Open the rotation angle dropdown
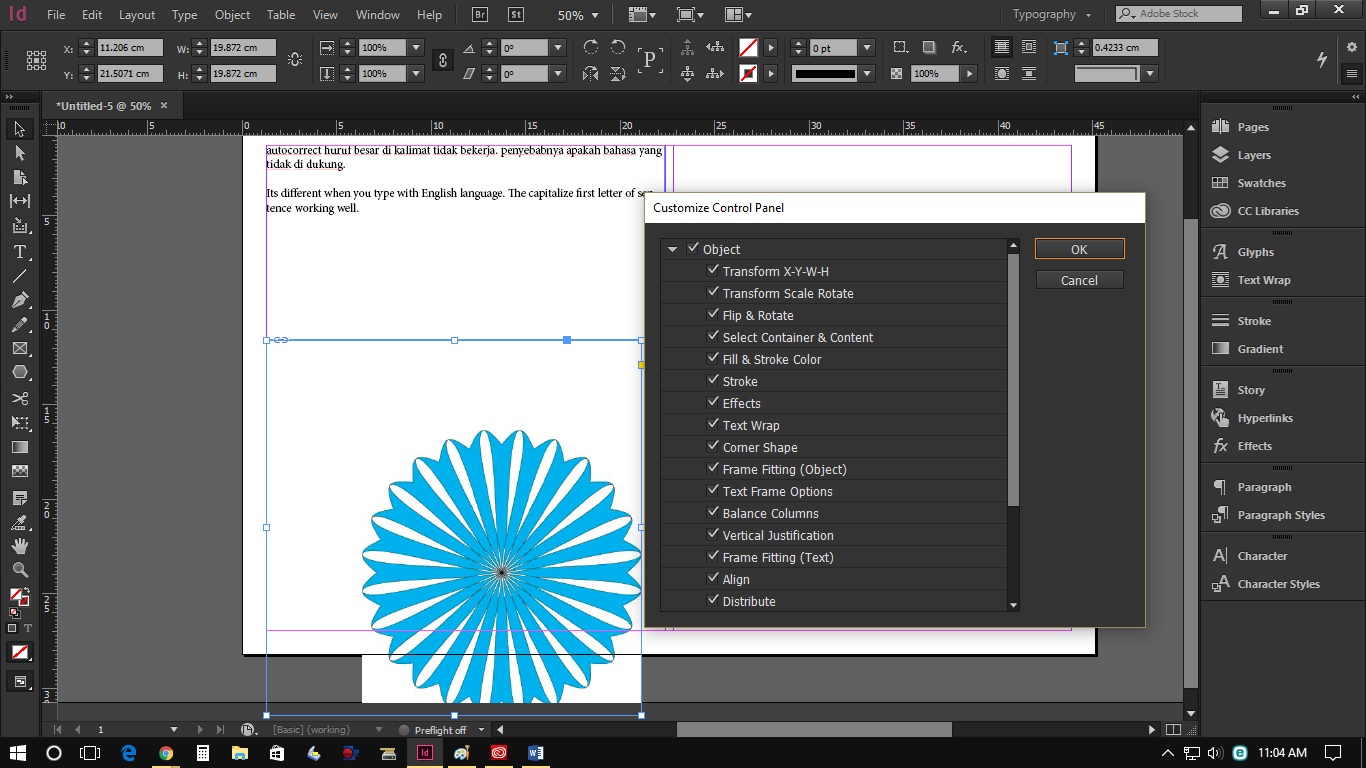 click(x=558, y=48)
